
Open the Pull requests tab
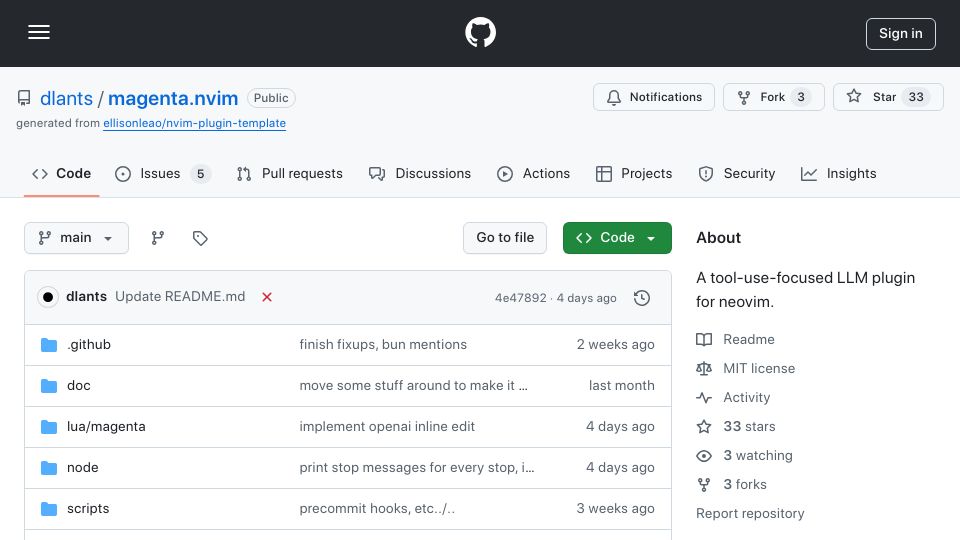[290, 174]
